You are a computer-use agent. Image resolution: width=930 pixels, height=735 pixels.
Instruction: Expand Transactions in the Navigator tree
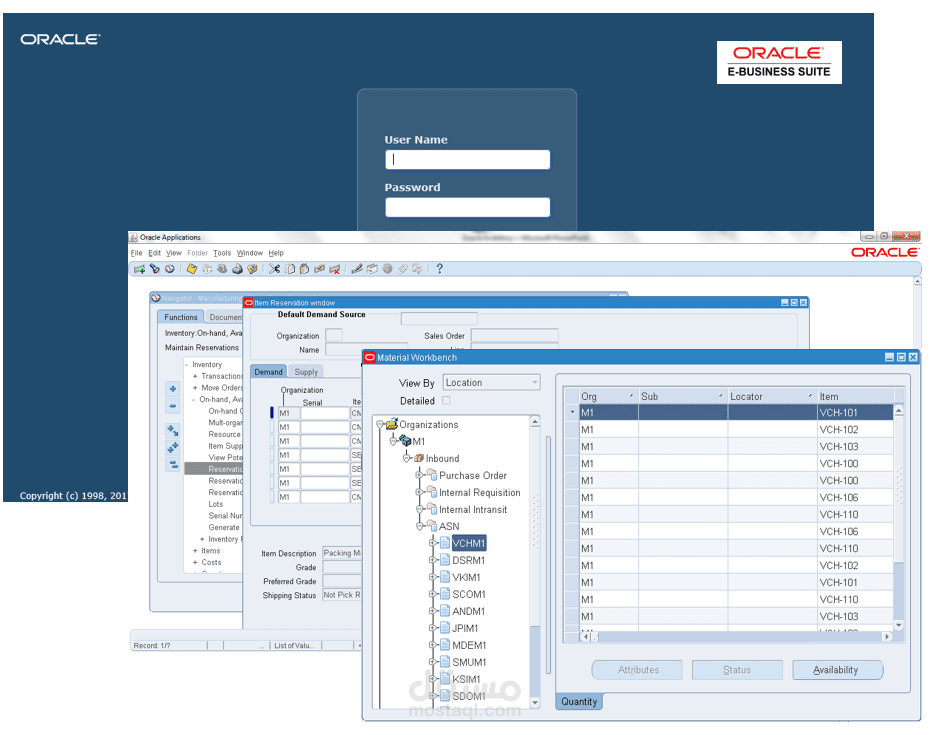(195, 376)
